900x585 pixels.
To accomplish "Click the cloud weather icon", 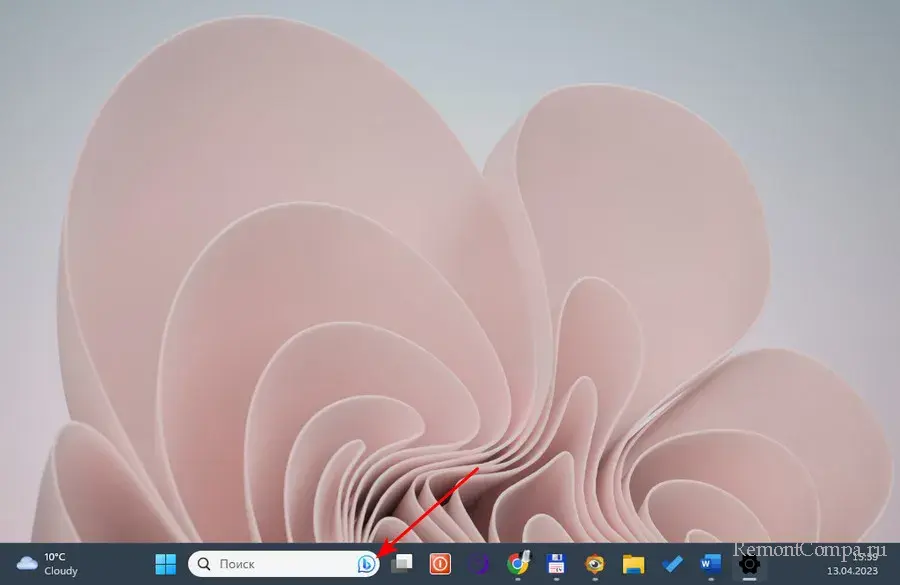I will (x=27, y=564).
